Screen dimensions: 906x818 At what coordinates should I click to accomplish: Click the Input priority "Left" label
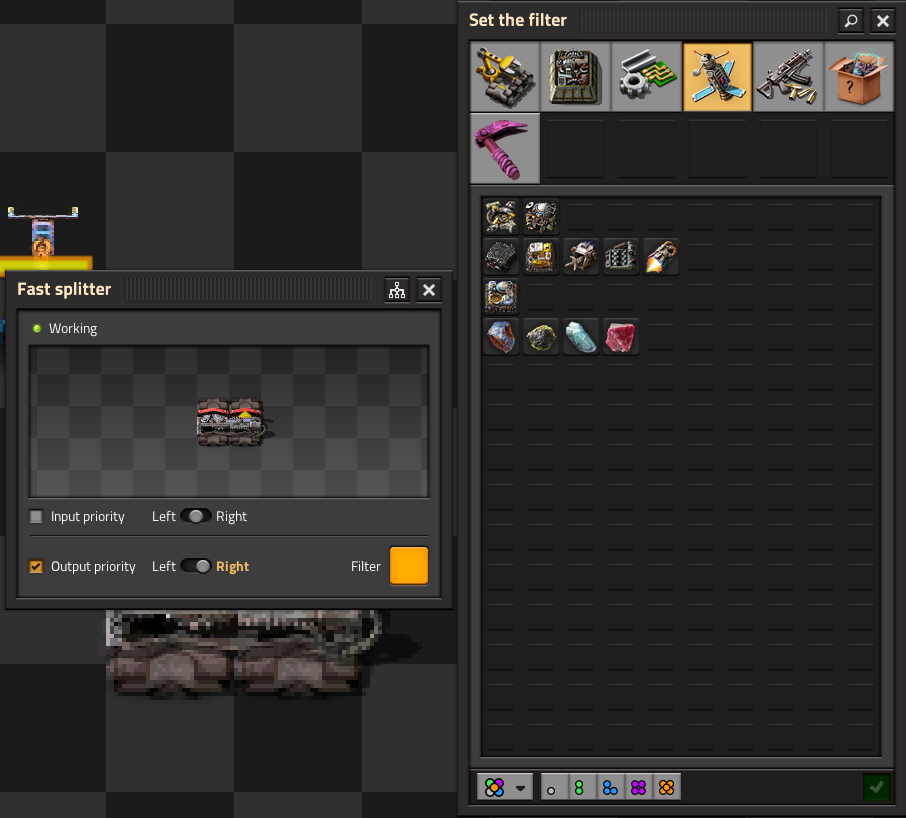click(164, 516)
